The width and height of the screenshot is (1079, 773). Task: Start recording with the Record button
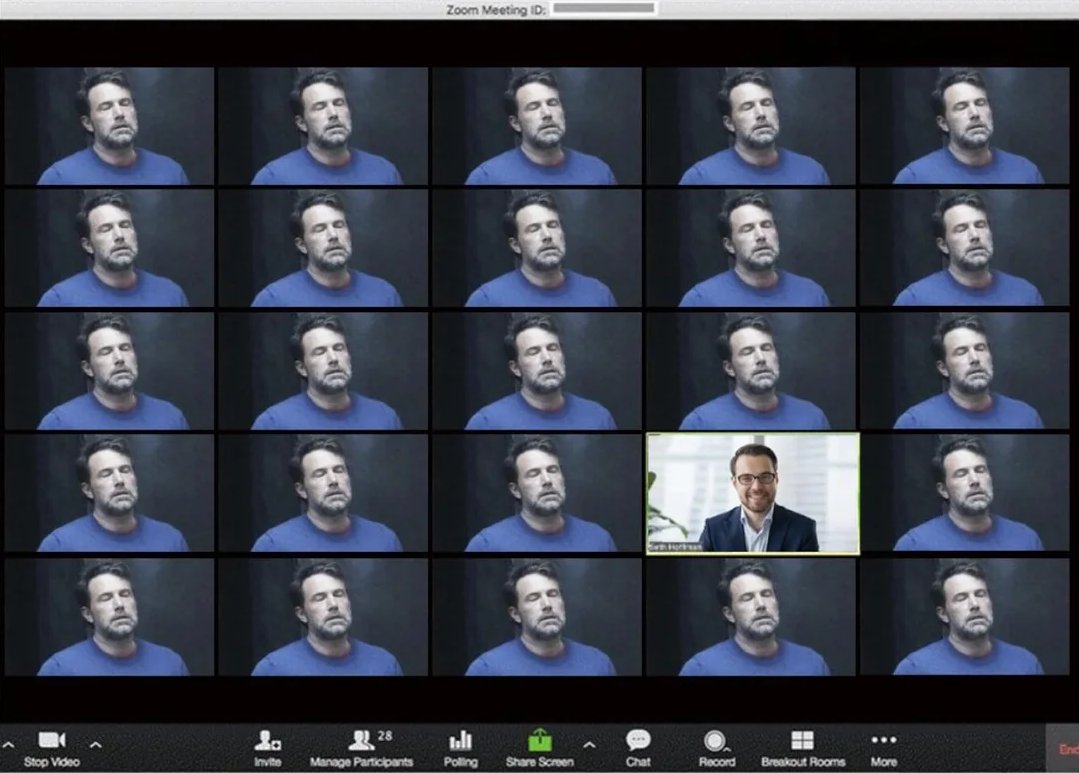[x=716, y=748]
